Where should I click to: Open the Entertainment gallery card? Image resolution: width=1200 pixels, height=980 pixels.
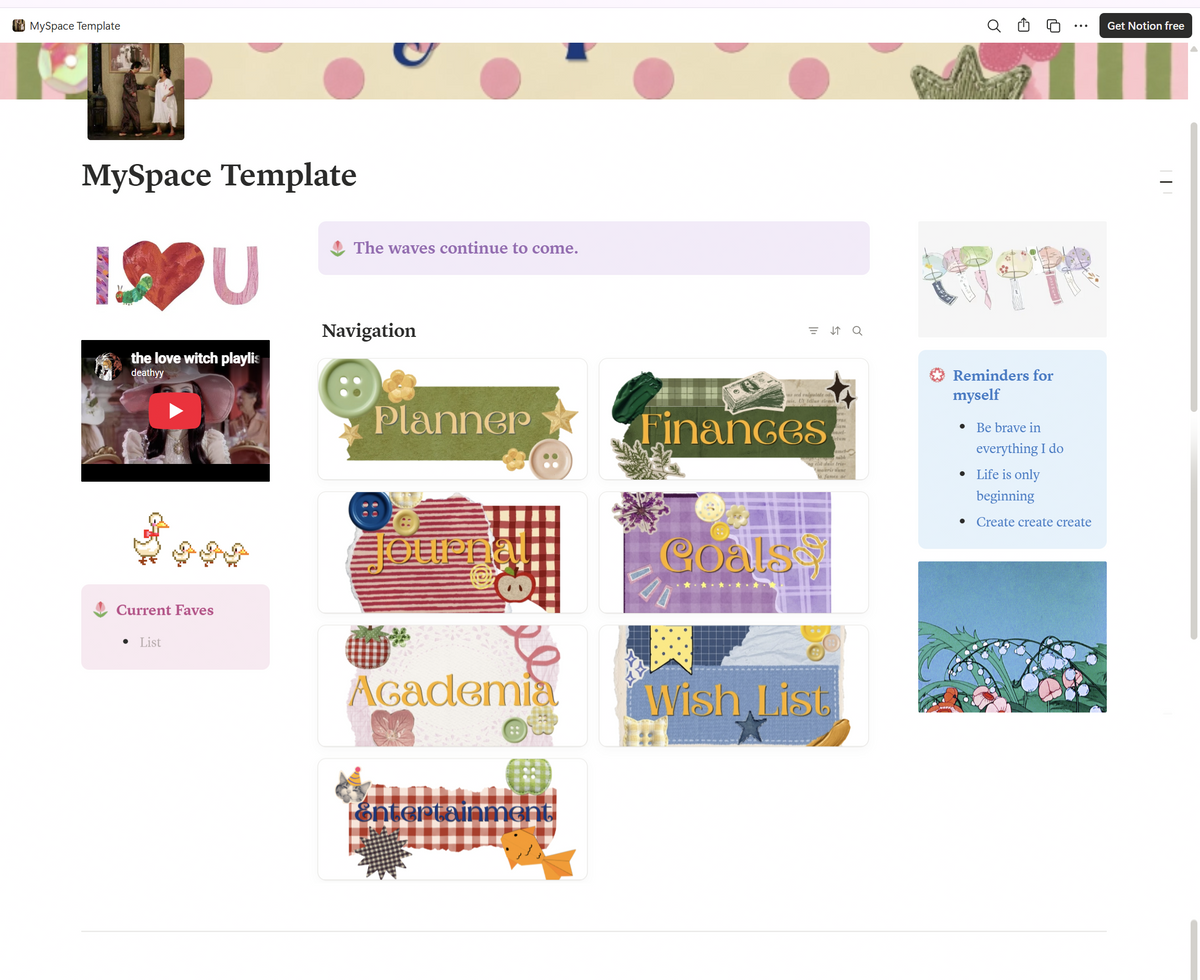click(452, 819)
